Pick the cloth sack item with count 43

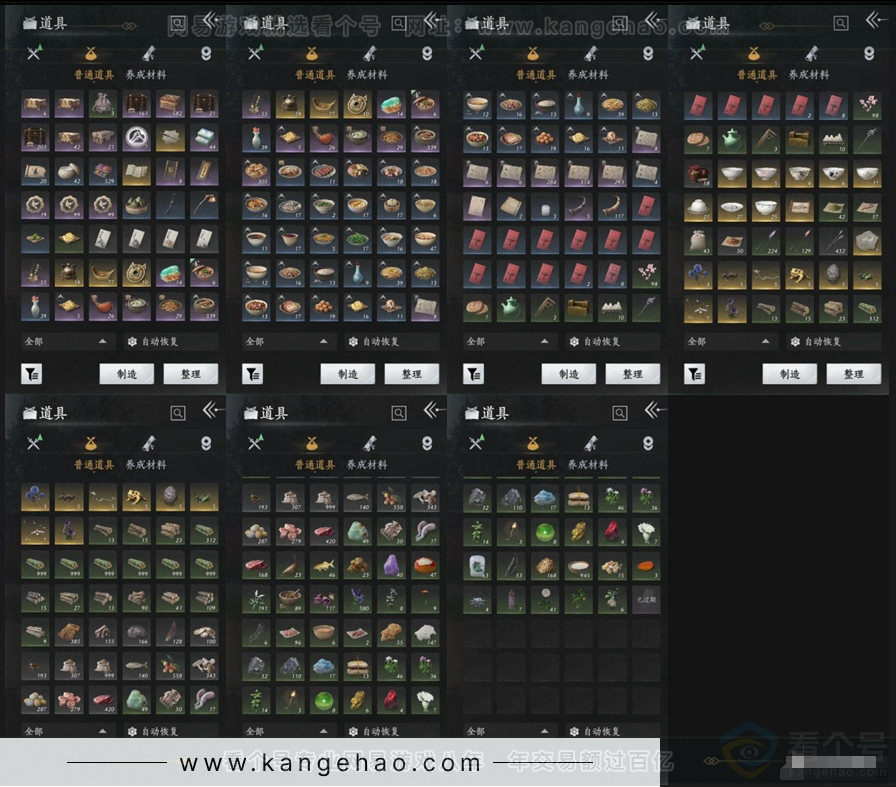point(698,239)
